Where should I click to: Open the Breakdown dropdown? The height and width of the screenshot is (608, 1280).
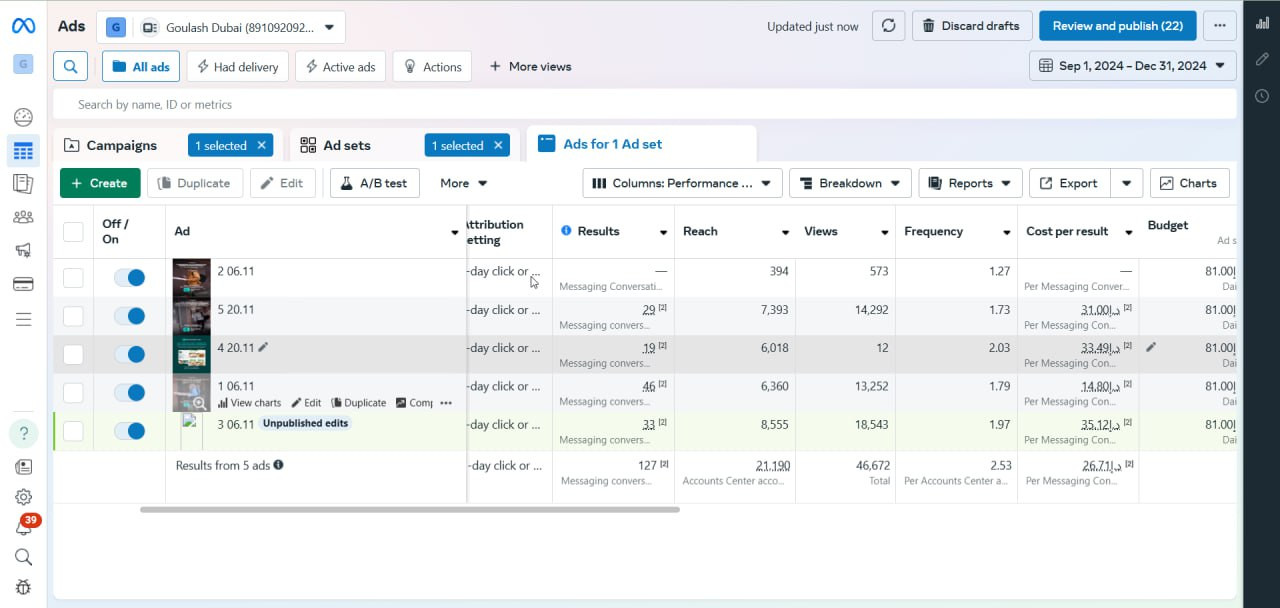850,183
